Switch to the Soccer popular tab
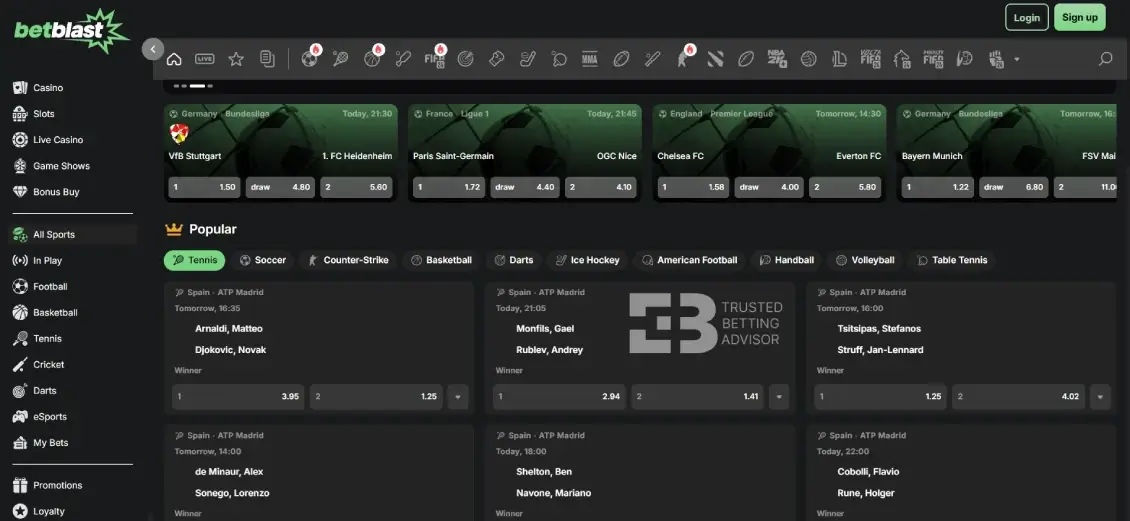The height and width of the screenshot is (521, 1130). pos(262,260)
